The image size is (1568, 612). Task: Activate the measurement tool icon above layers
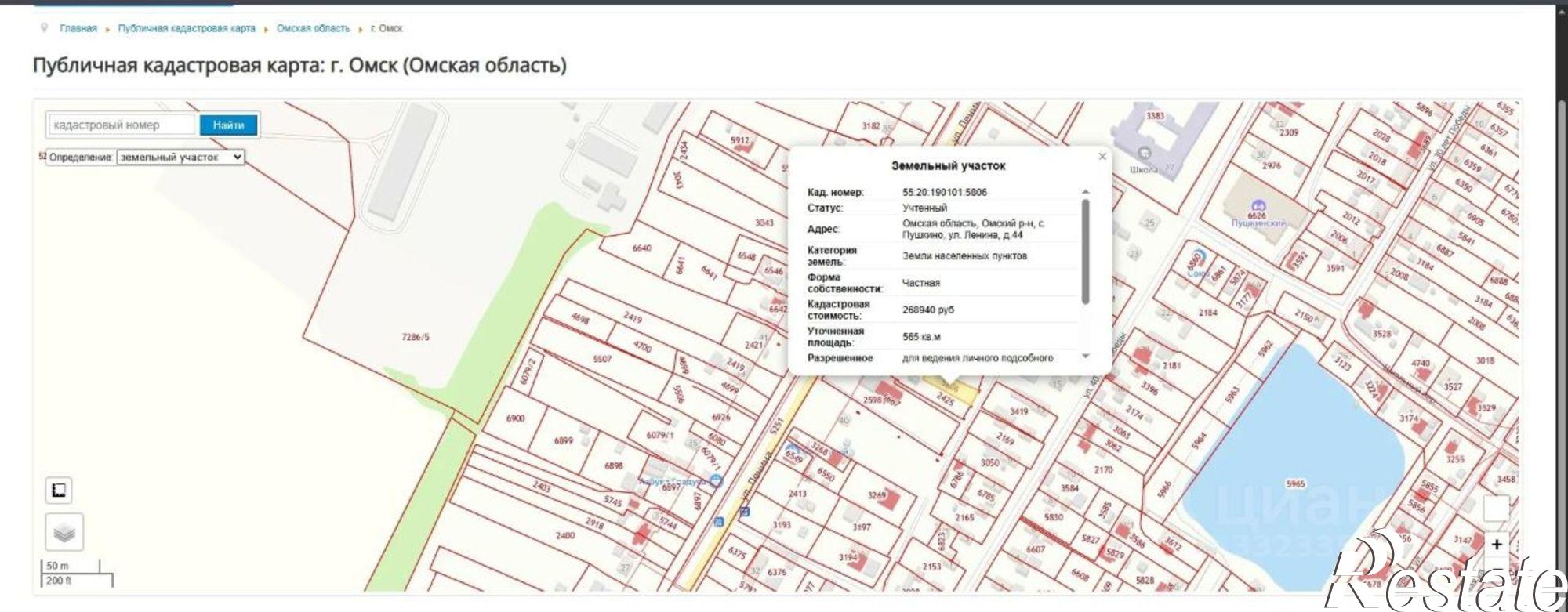(59, 491)
